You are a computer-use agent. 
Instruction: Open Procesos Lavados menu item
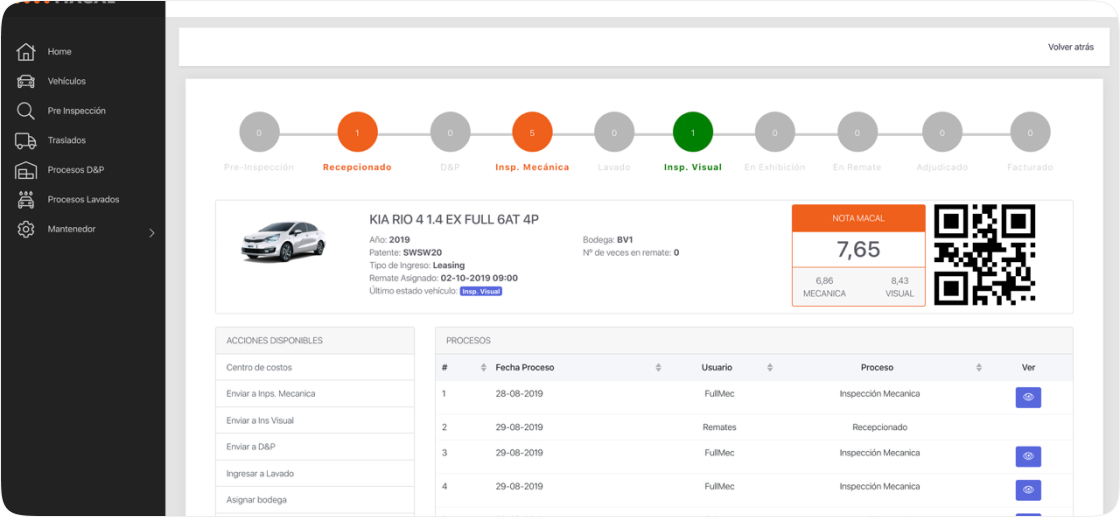83,200
